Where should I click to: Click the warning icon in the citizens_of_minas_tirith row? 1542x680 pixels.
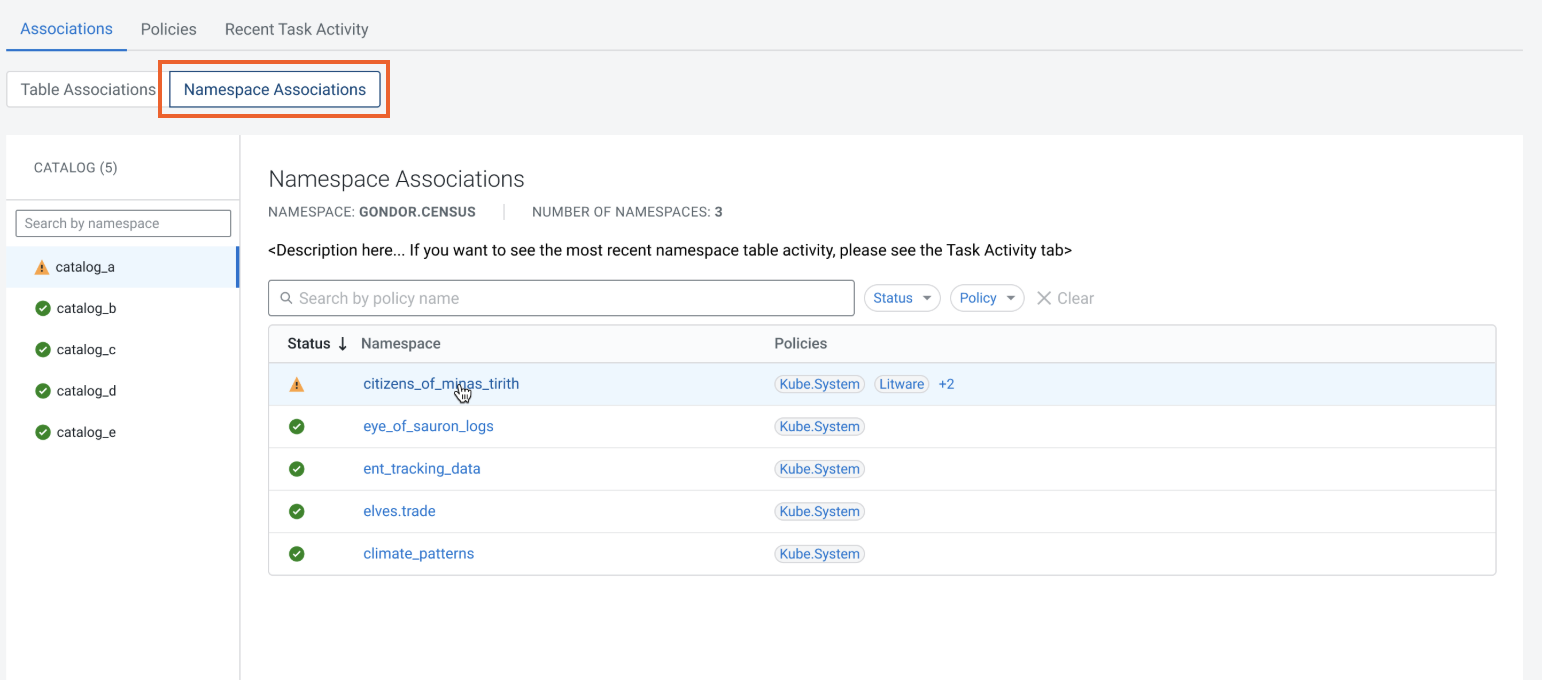(x=297, y=383)
